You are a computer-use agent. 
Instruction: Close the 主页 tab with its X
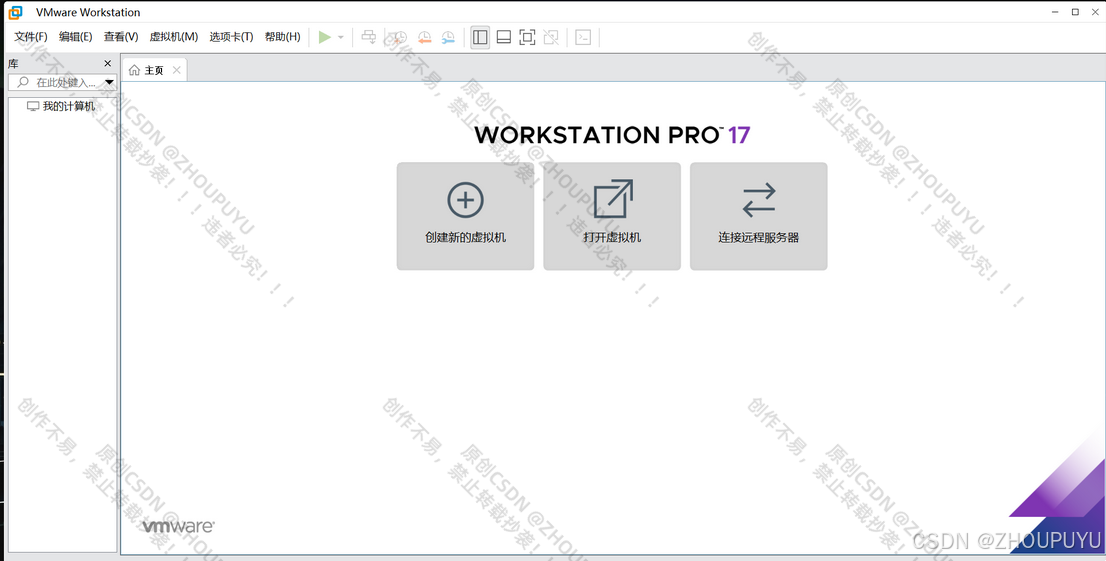176,70
